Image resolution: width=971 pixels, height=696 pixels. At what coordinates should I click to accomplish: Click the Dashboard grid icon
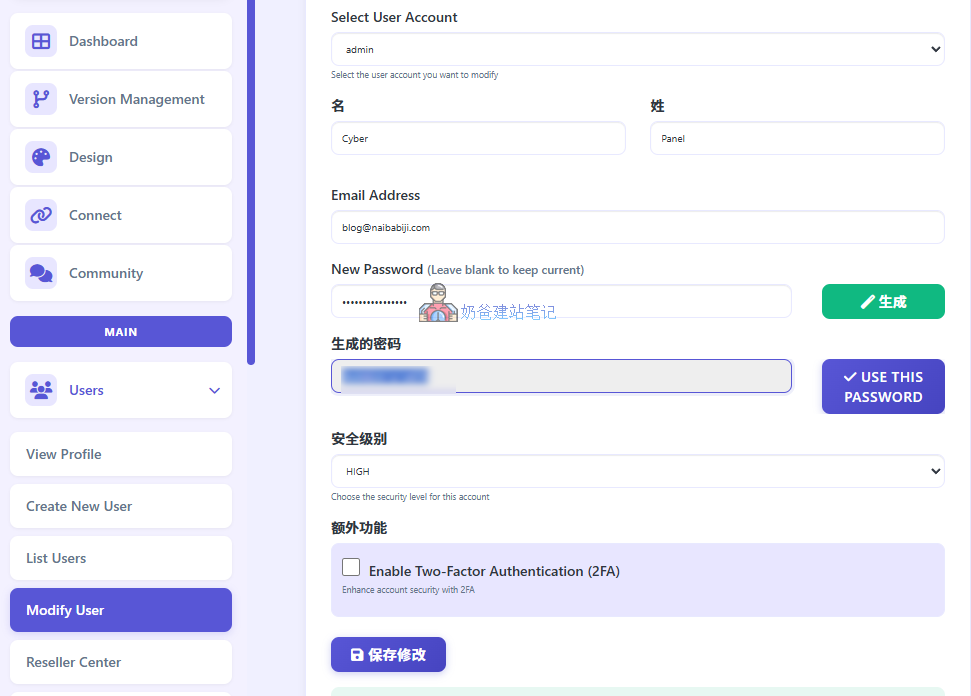pos(40,41)
